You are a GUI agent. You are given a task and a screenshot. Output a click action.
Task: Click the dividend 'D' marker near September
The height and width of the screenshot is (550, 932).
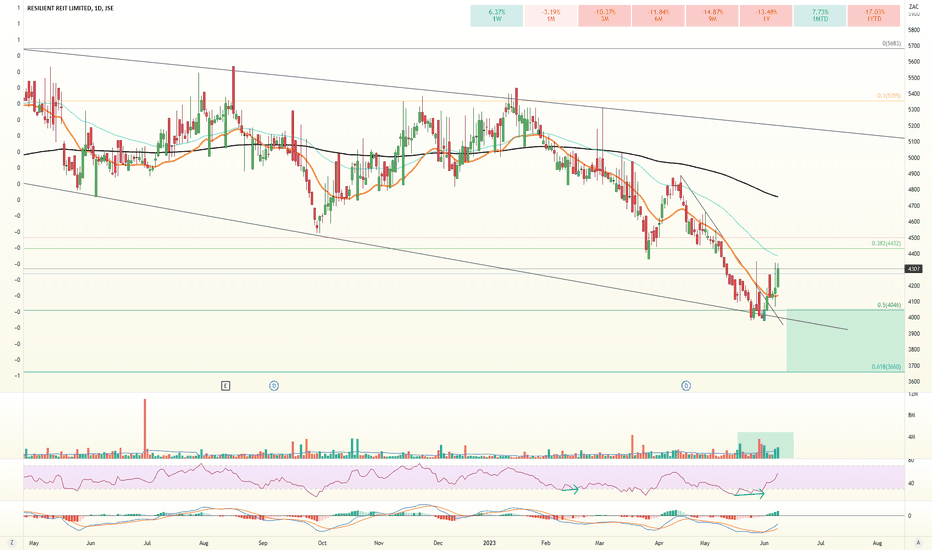click(274, 386)
